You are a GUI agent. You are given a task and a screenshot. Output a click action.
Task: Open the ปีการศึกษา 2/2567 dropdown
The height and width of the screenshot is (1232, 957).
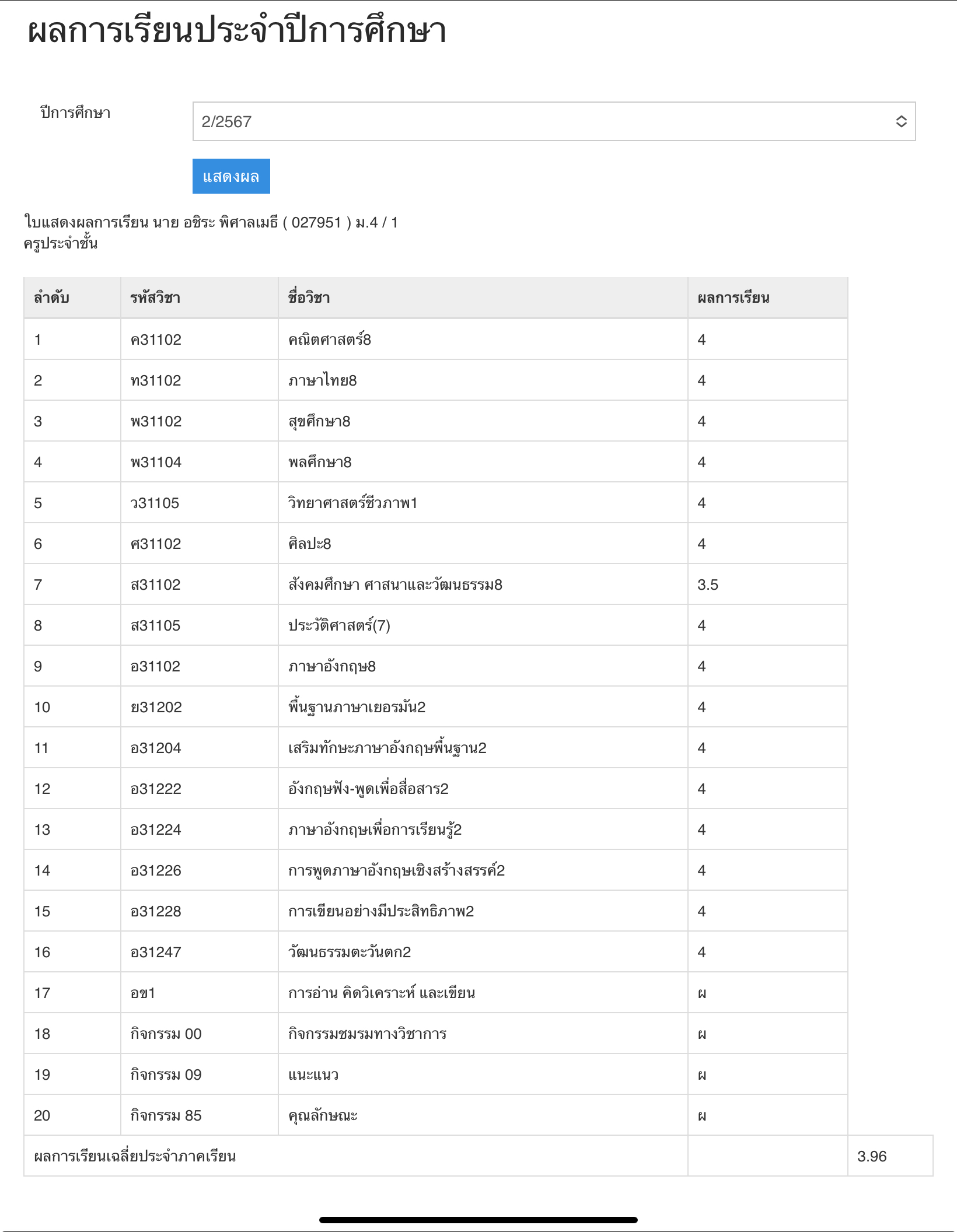pos(553,121)
